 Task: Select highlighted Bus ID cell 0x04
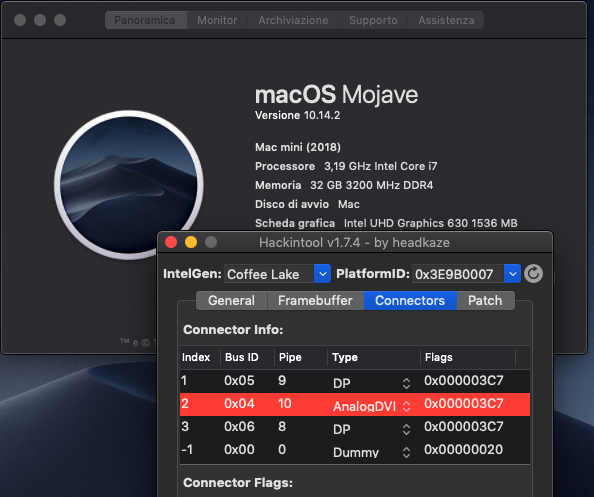click(239, 404)
